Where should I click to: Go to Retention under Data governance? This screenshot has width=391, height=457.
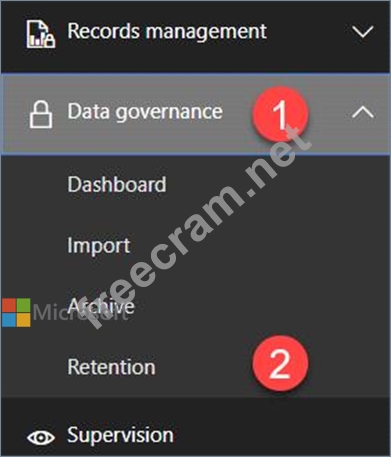111,367
